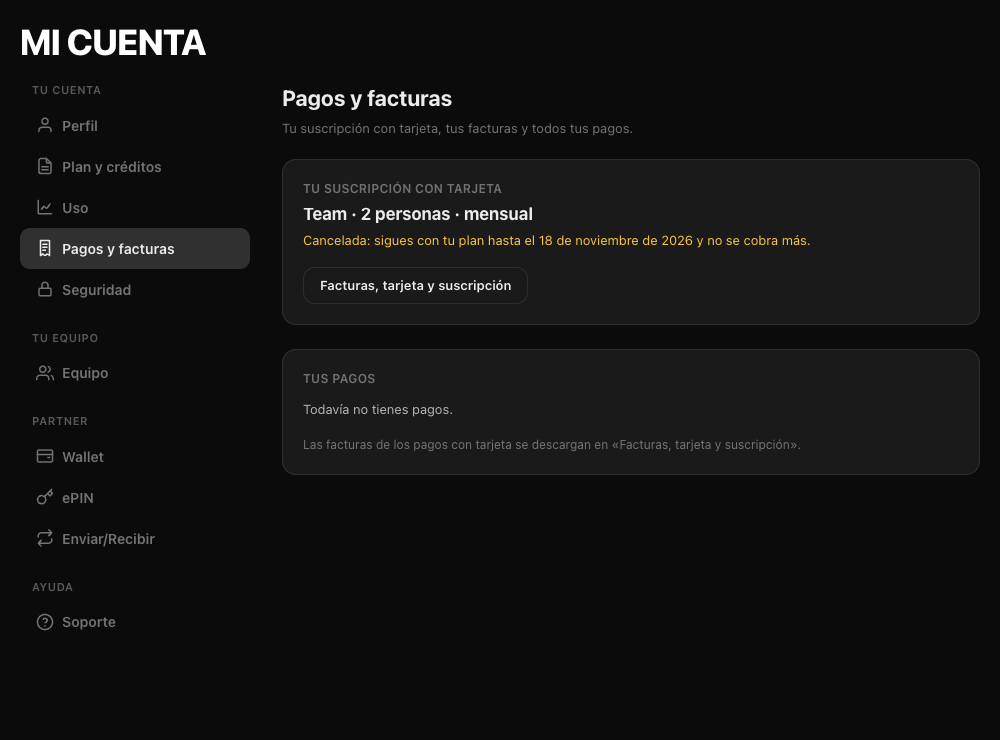Click the TU EQUIPO section label

point(65,338)
